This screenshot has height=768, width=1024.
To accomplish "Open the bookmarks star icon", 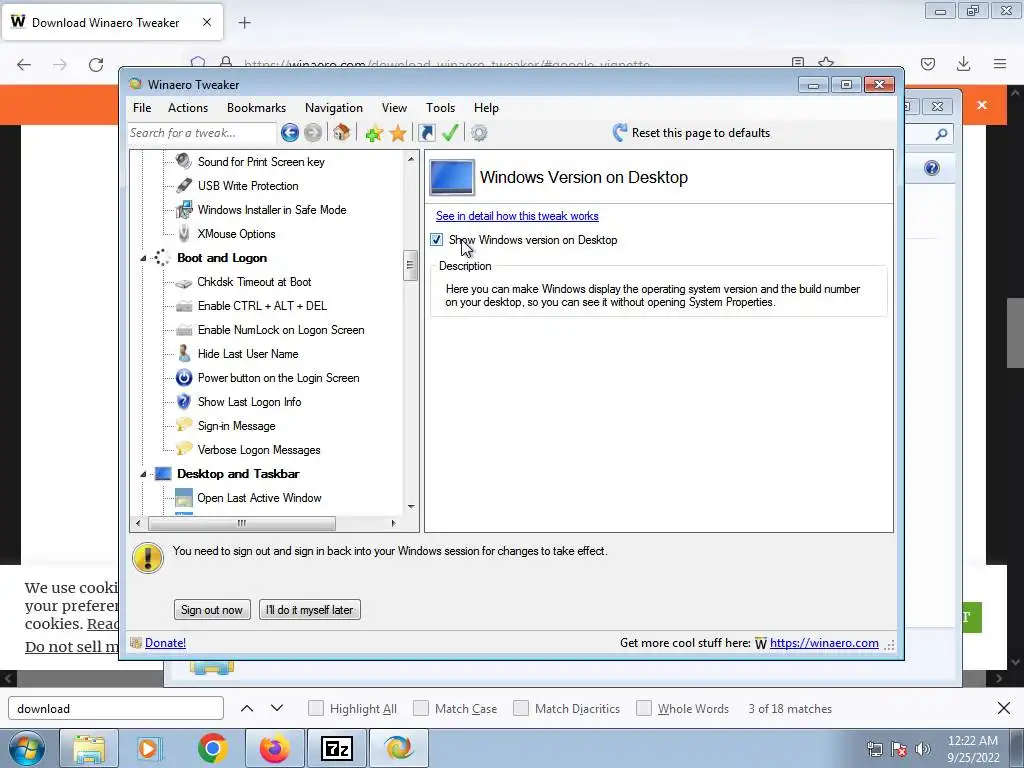I will (x=398, y=133).
